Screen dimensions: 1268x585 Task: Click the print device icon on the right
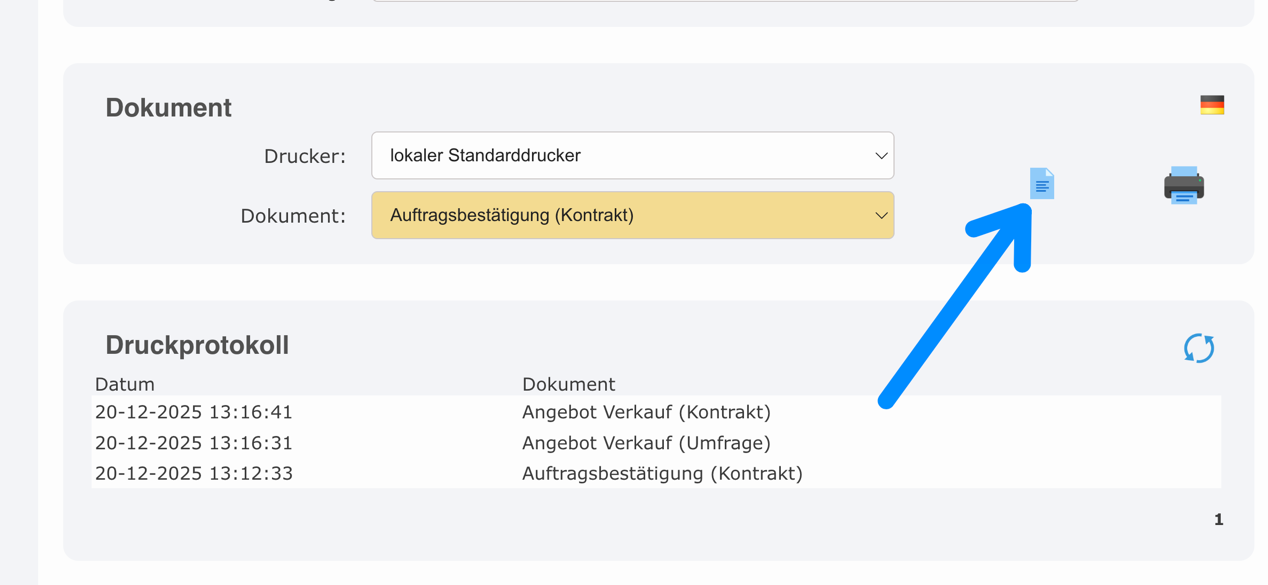[1183, 185]
